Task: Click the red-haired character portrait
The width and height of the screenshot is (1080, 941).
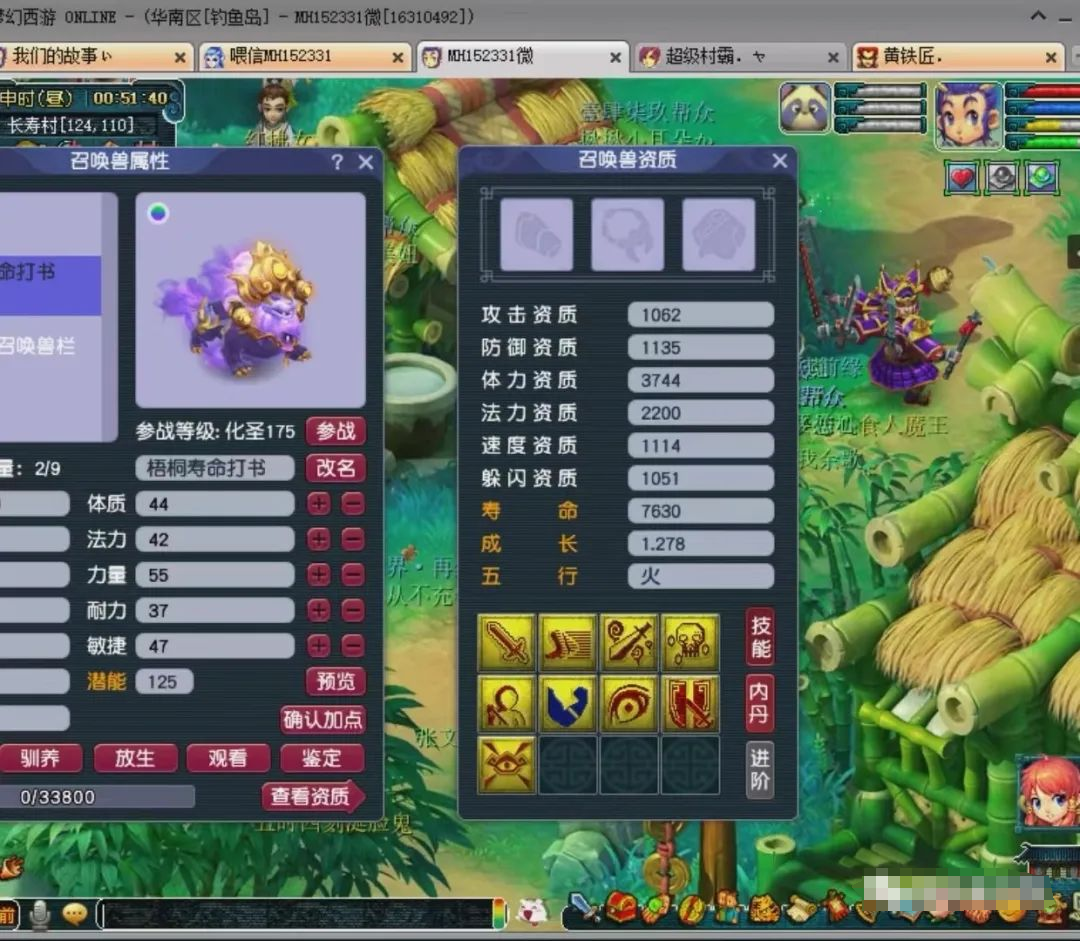Action: point(1047,794)
